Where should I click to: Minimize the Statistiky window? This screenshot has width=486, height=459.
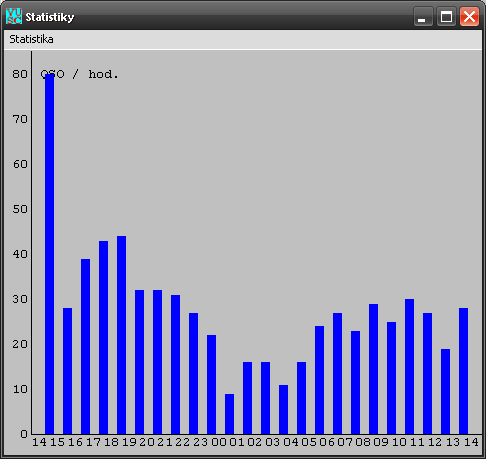pyautogui.click(x=423, y=16)
